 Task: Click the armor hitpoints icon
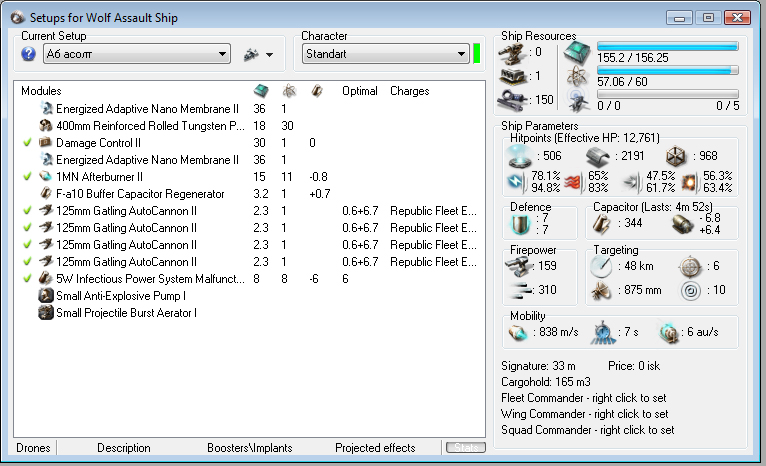(598, 155)
